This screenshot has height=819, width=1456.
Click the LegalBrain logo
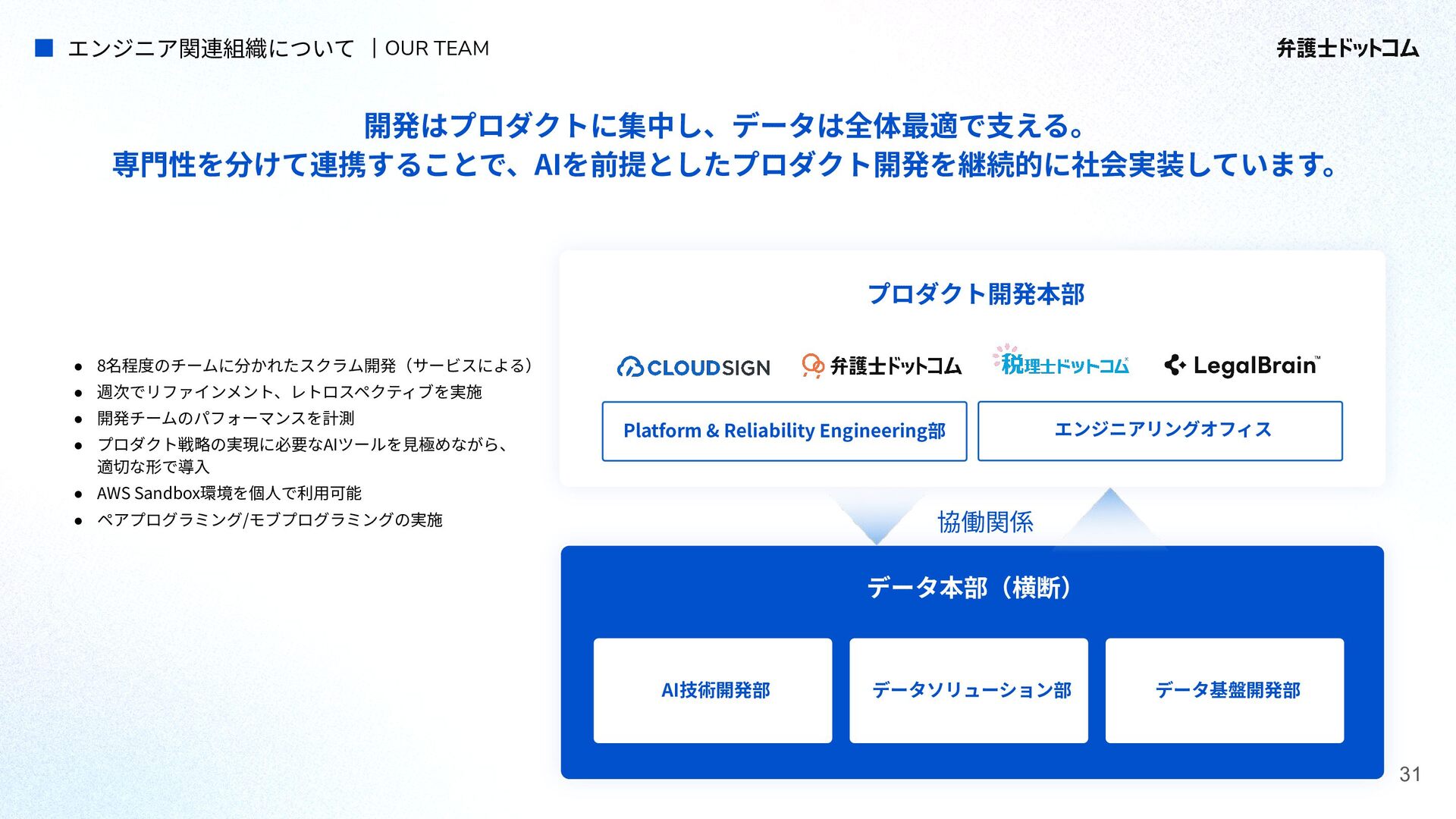1242,366
